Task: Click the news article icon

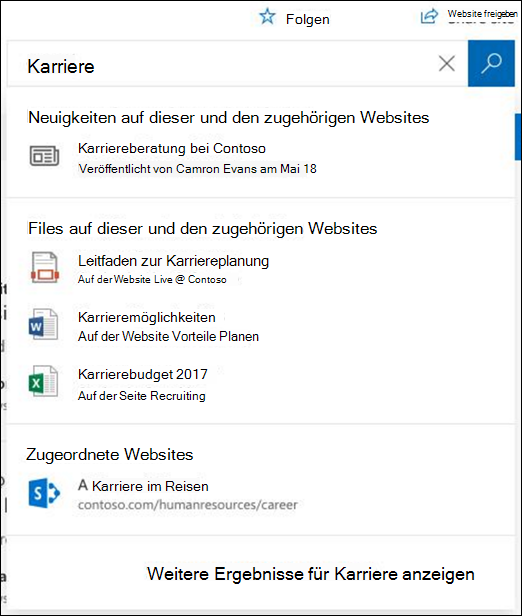Action: pos(44,156)
